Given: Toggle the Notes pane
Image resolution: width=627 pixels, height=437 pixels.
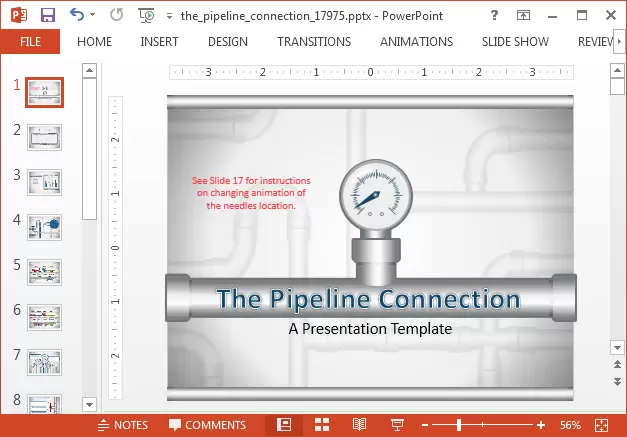Looking at the screenshot, I should [123, 425].
